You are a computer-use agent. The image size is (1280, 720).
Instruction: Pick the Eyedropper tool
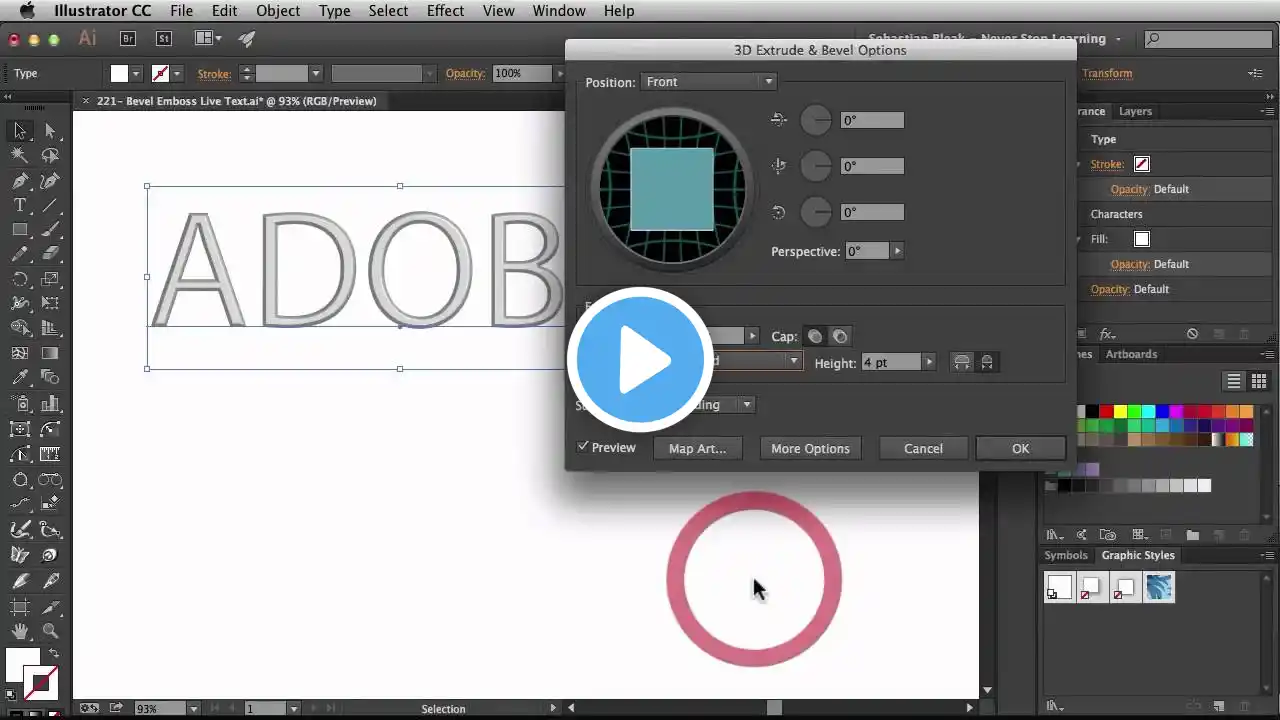tap(19, 378)
